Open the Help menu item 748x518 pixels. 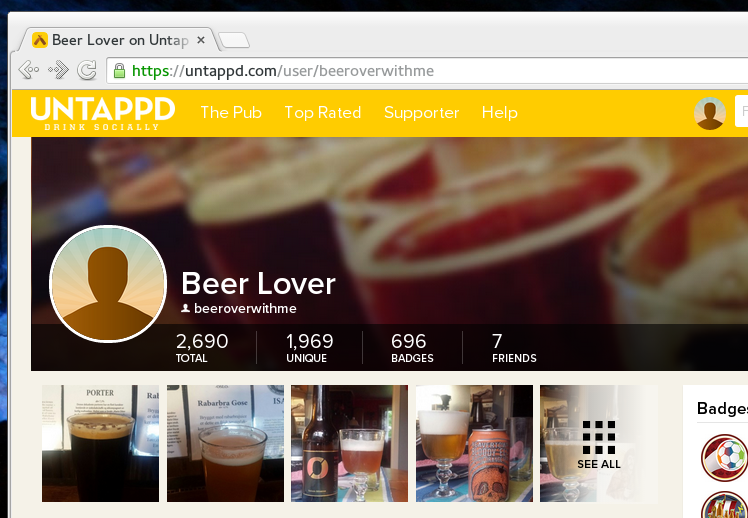pos(499,113)
